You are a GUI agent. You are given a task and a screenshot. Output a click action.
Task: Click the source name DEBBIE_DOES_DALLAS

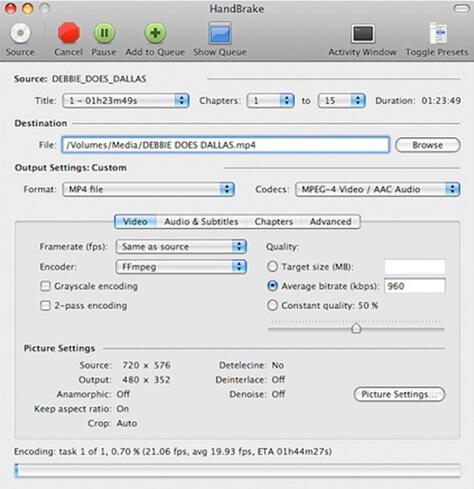(99, 79)
